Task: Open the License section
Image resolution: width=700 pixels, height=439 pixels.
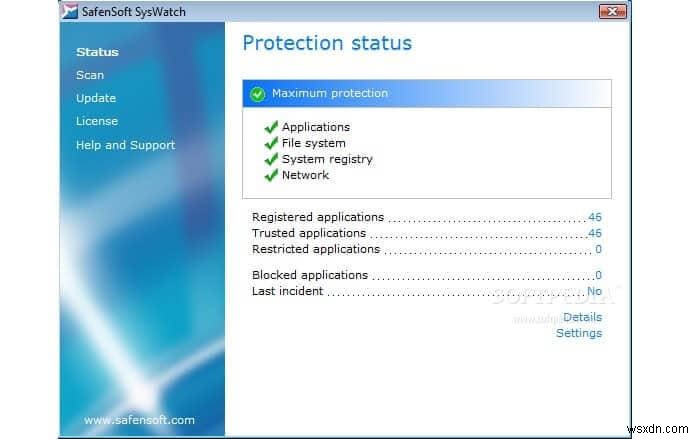Action: 97,121
